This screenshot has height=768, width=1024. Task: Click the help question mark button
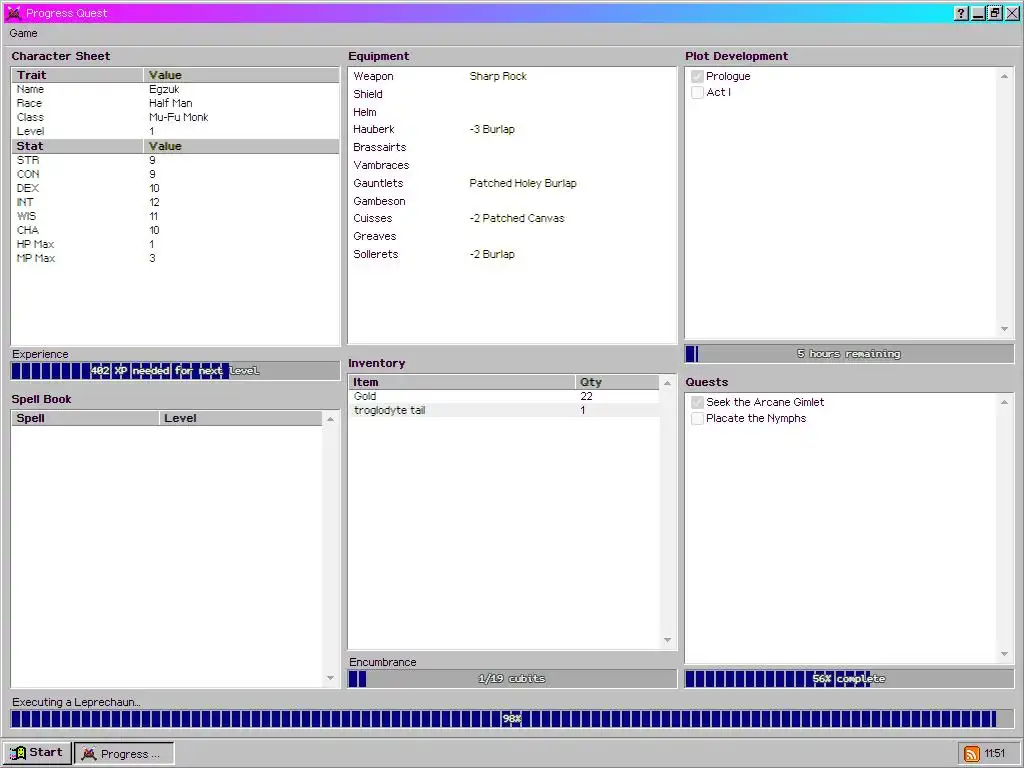pyautogui.click(x=961, y=13)
